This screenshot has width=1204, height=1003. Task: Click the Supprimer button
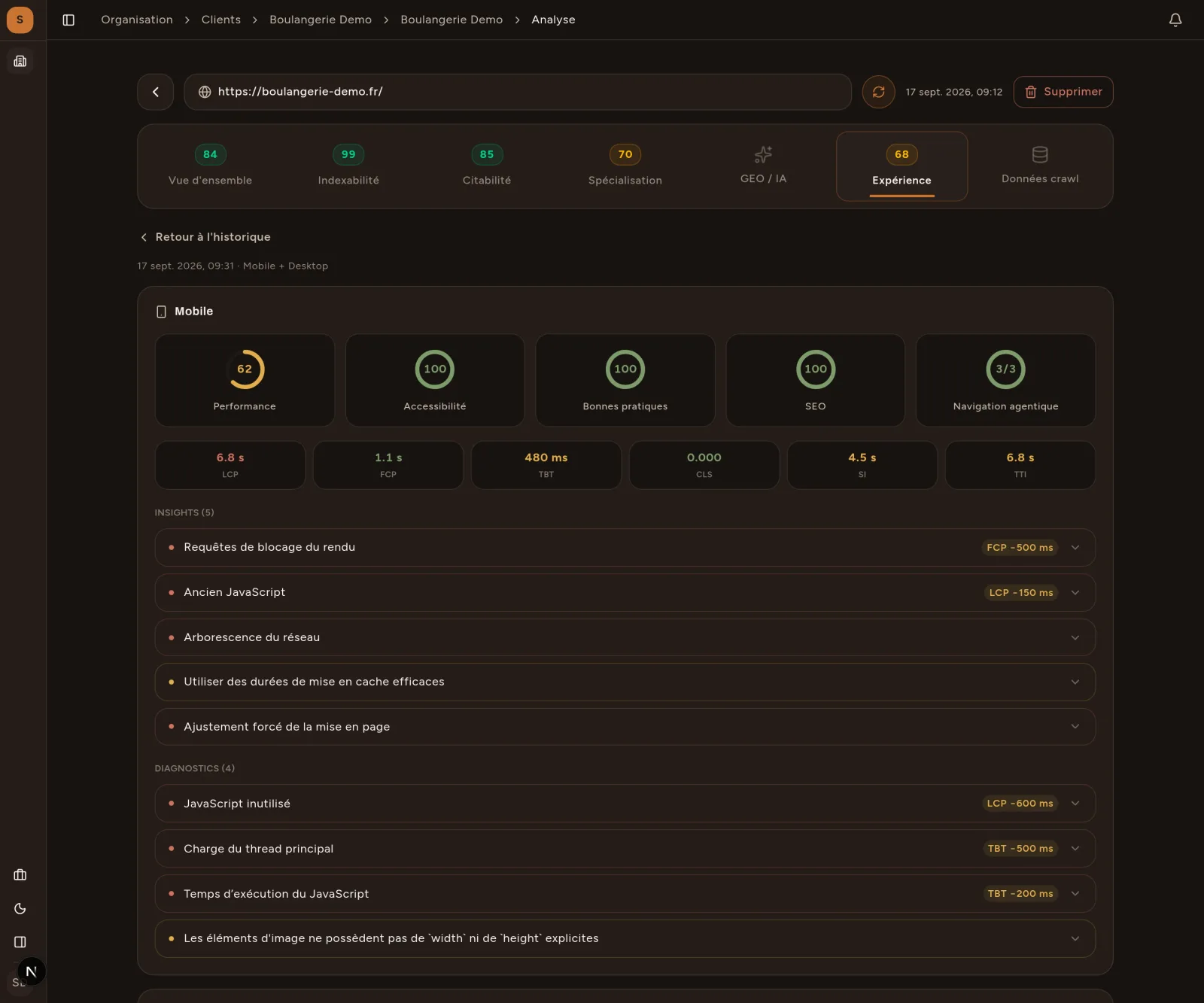[x=1063, y=92]
